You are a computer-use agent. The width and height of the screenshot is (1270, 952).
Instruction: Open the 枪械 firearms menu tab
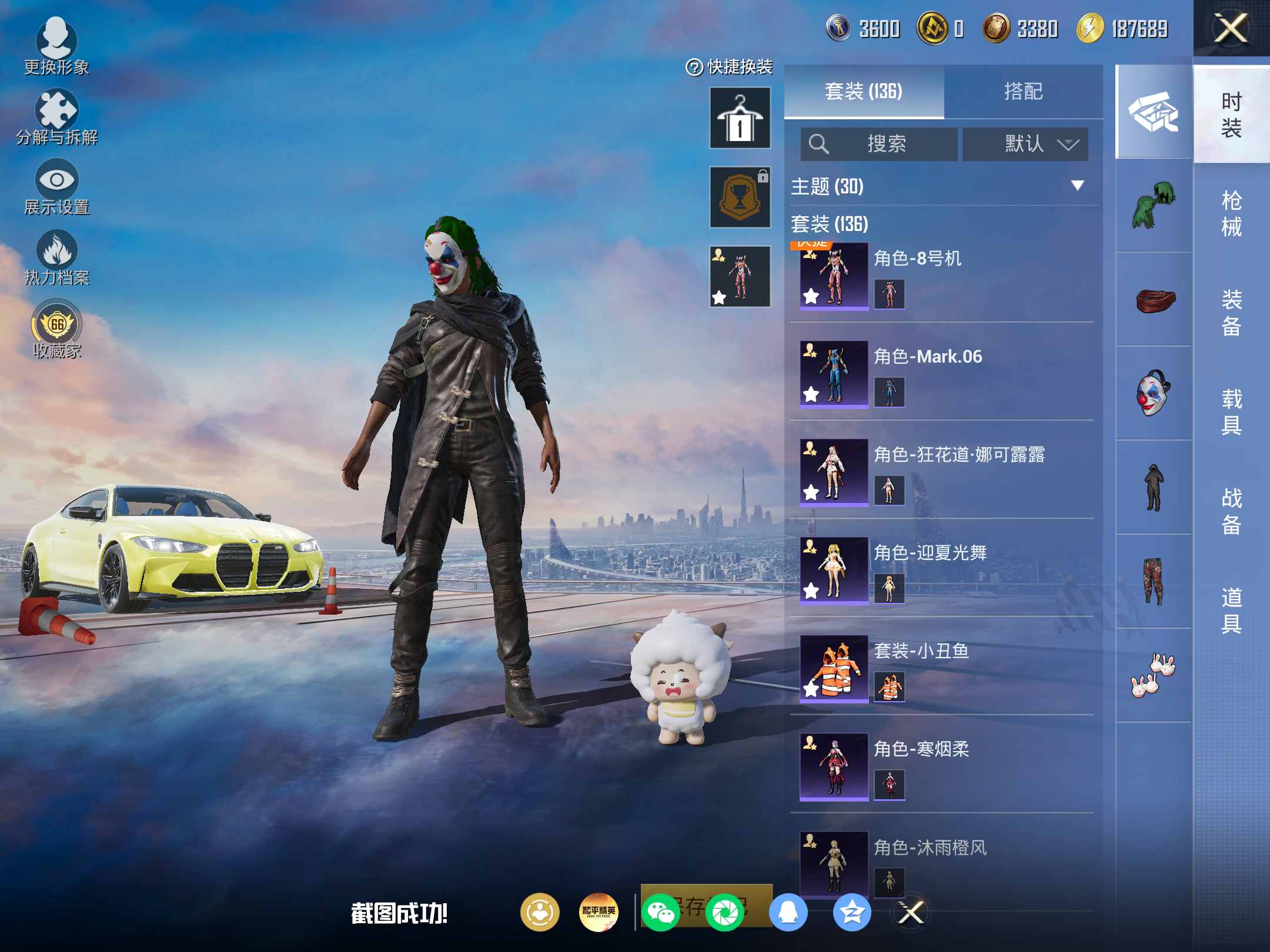[x=1232, y=214]
